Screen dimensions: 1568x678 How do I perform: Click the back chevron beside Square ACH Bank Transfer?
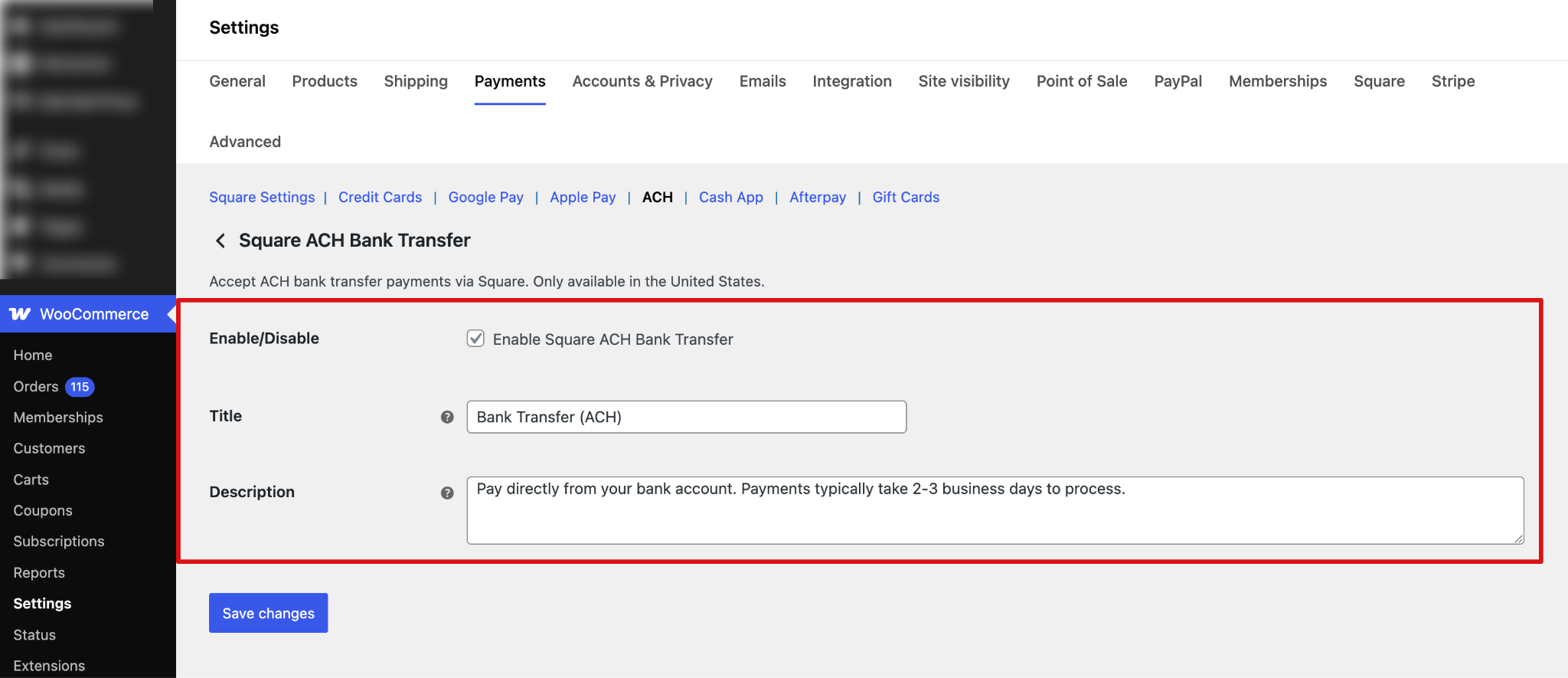(220, 241)
